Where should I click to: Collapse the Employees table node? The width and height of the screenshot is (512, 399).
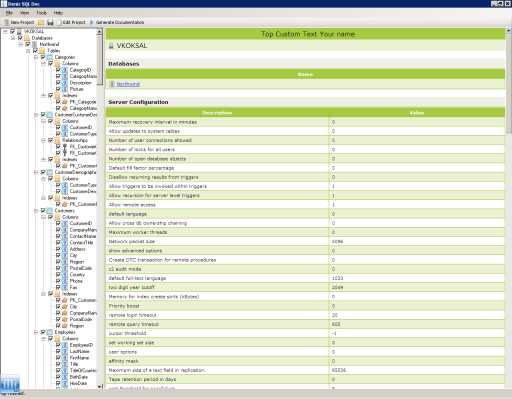pyautogui.click(x=36, y=332)
